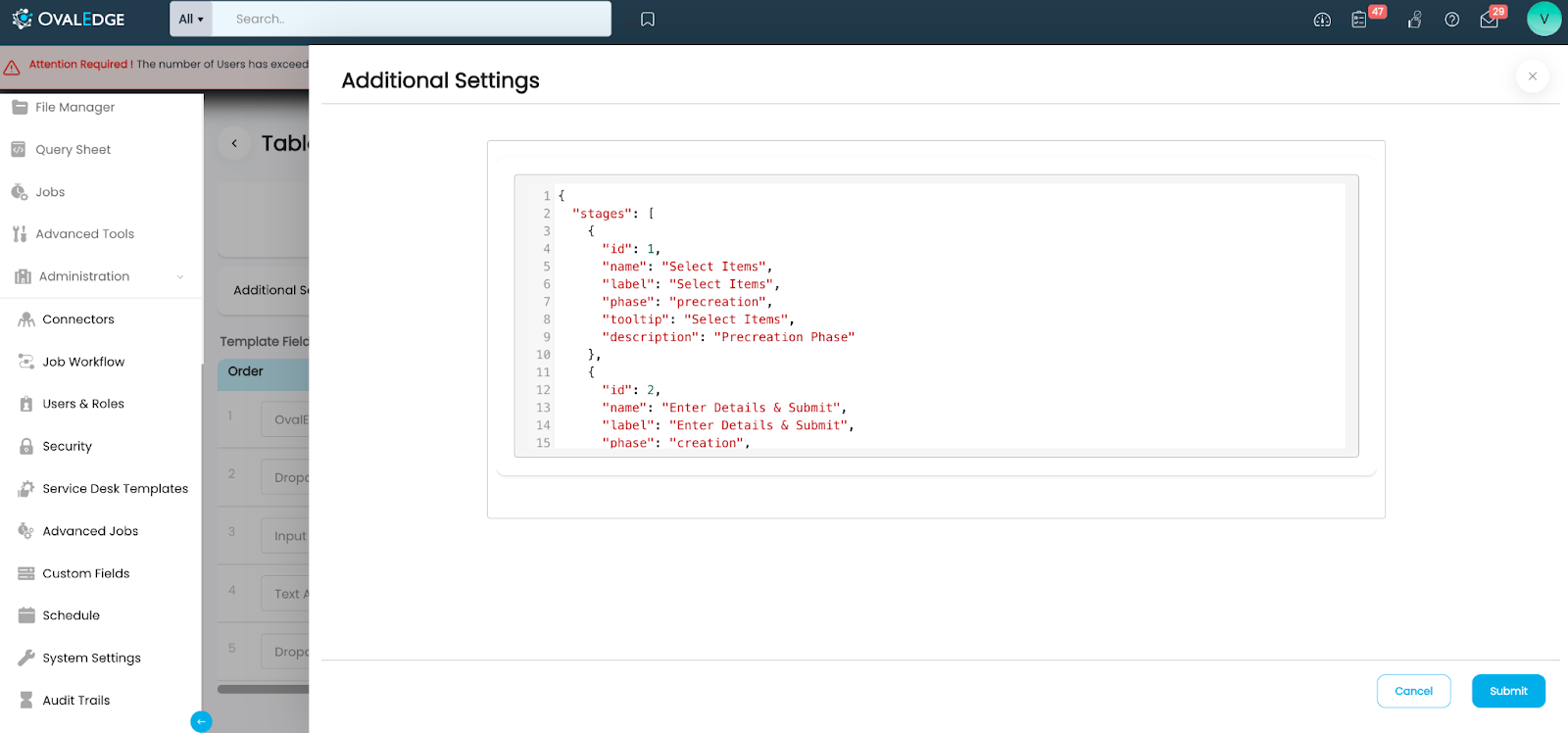Collapse sidebar with blue arrow button
Screen dimensions: 1568x733
201,722
